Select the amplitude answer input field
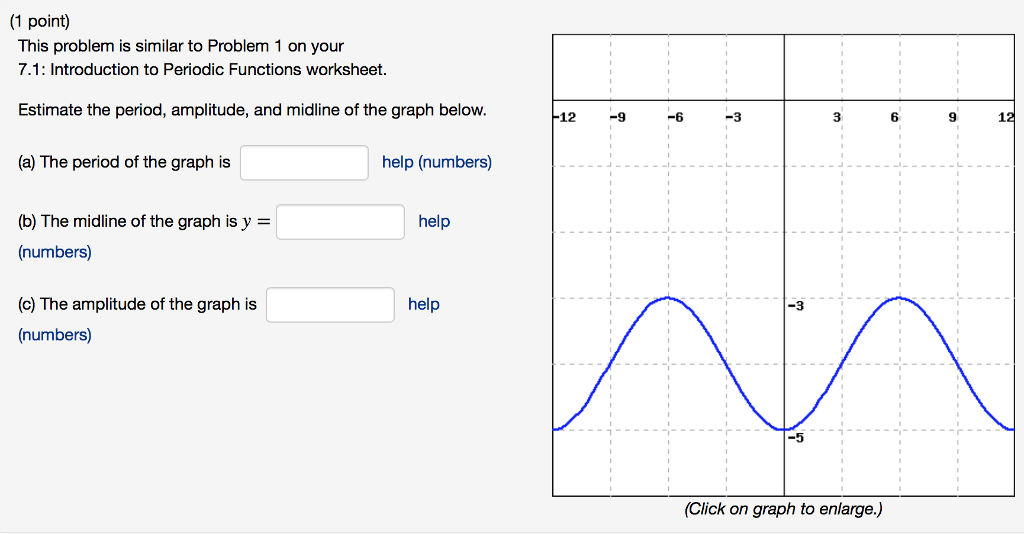 (330, 304)
